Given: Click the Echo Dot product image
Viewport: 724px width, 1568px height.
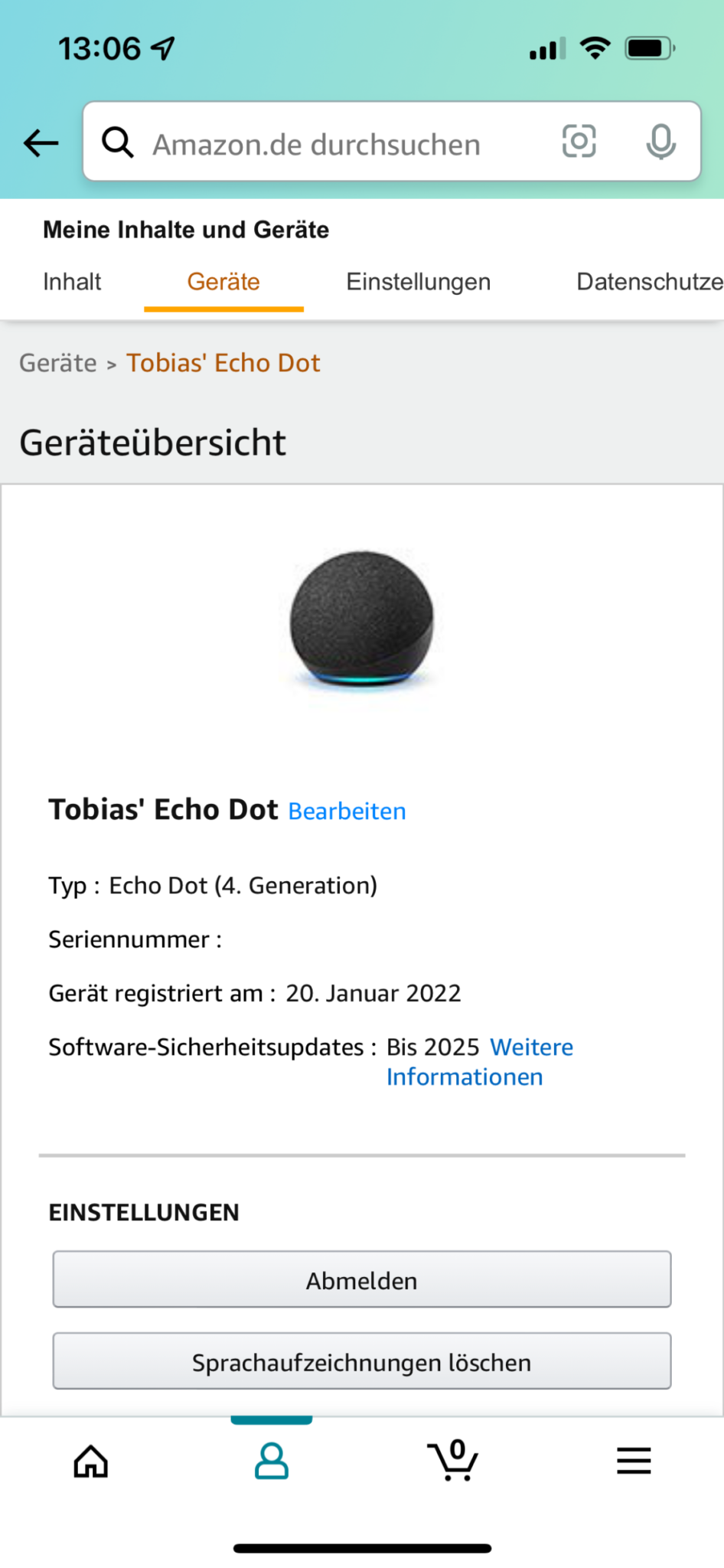Looking at the screenshot, I should [x=360, y=622].
